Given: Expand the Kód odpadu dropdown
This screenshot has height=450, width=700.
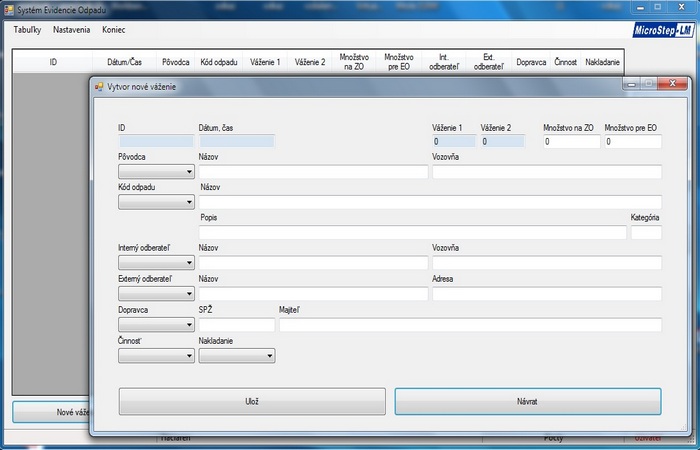Looking at the screenshot, I should click(156, 202).
